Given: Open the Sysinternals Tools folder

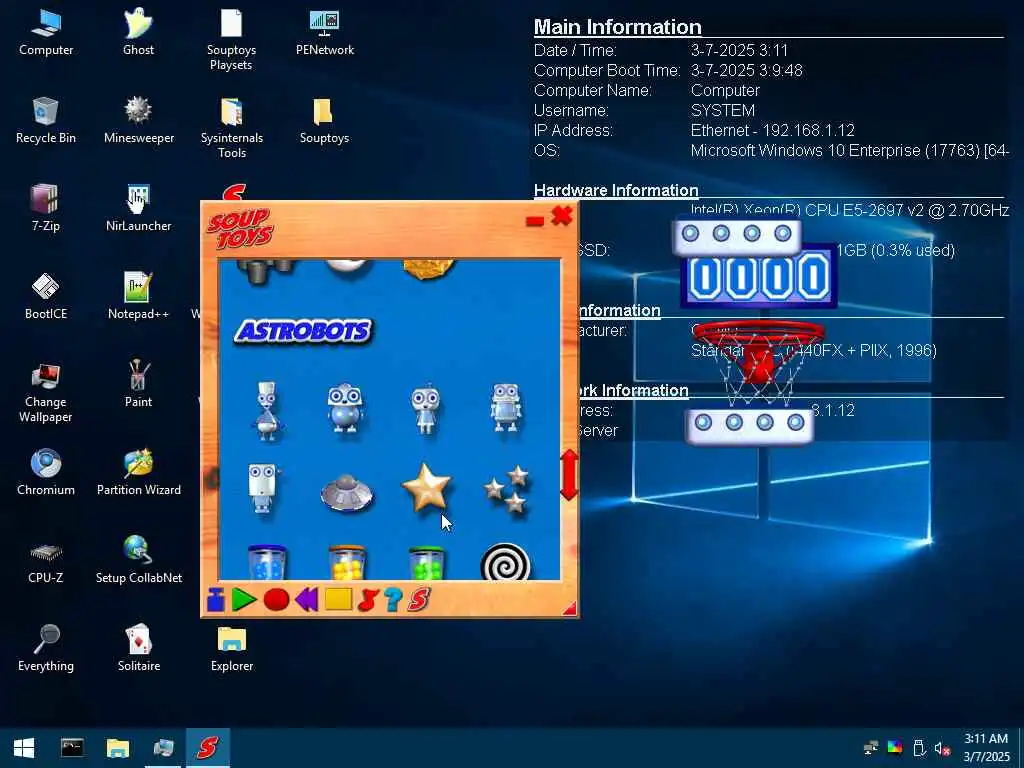Looking at the screenshot, I should [x=232, y=128].
